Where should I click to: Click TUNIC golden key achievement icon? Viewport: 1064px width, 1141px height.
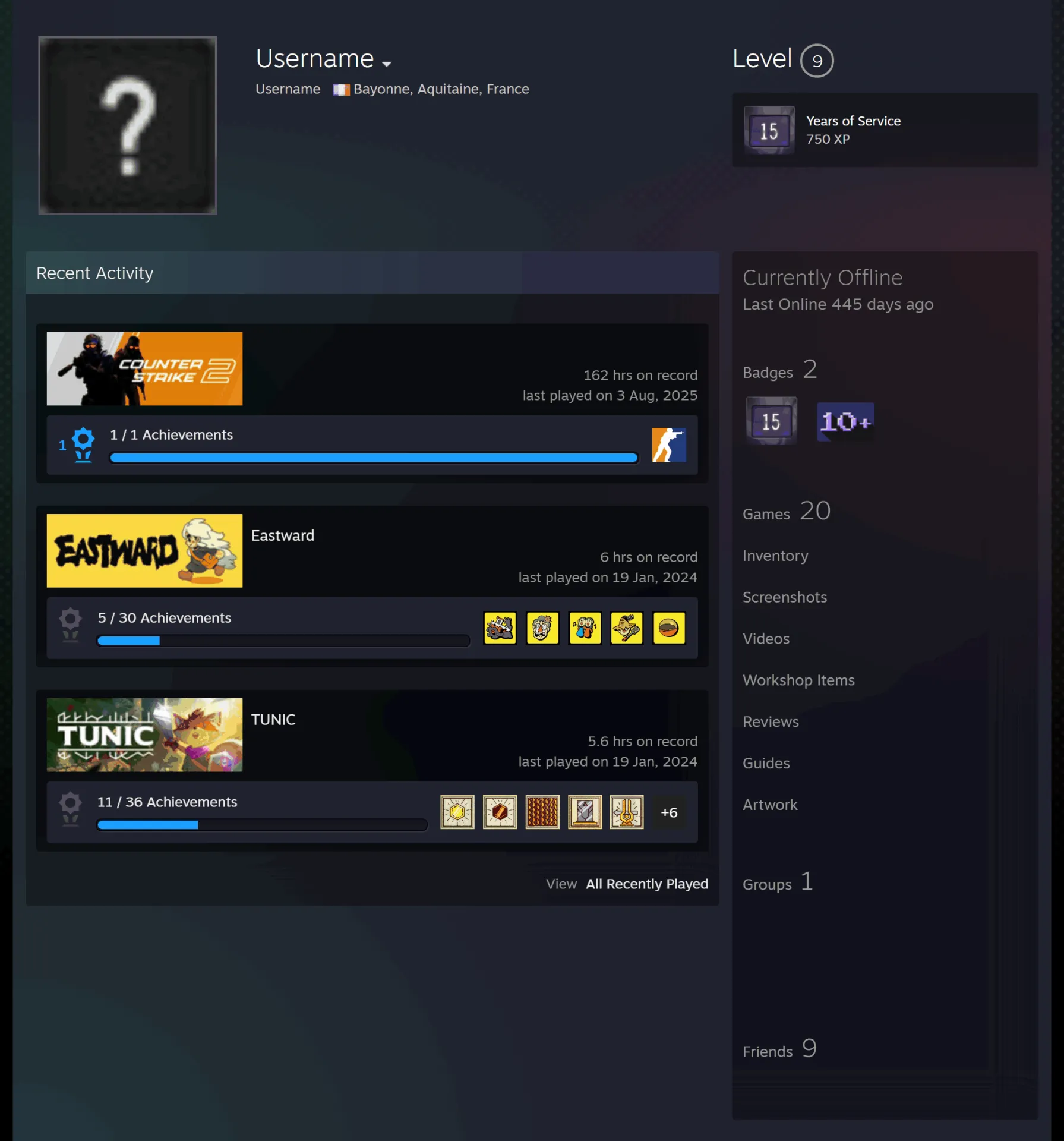(627, 812)
